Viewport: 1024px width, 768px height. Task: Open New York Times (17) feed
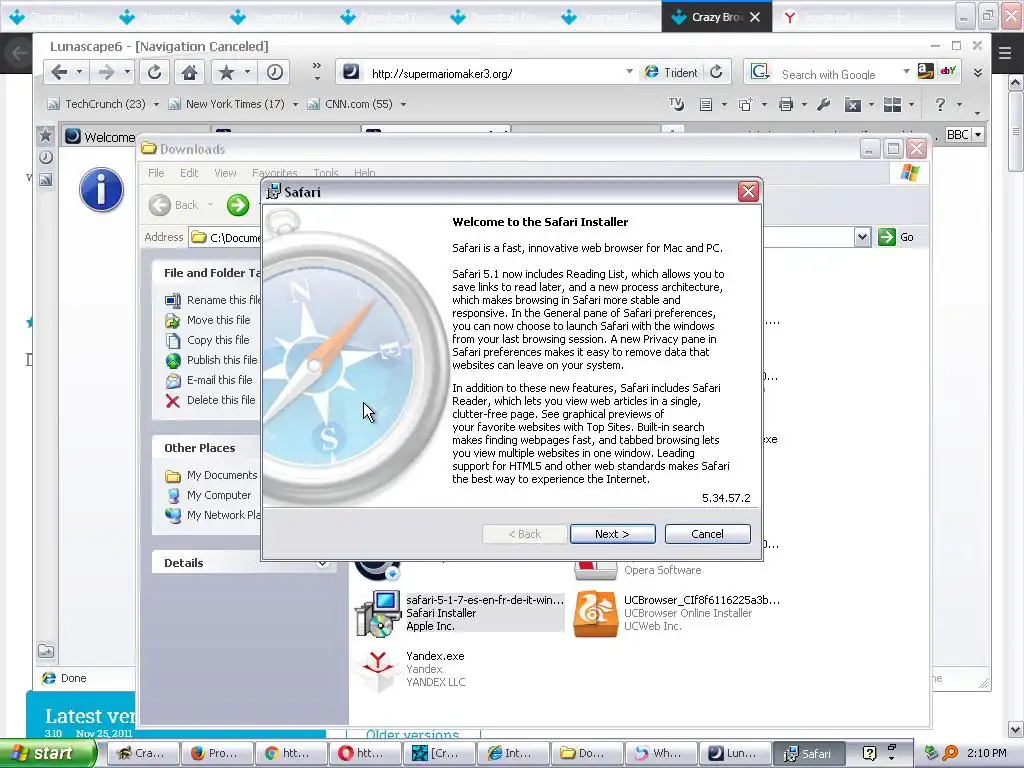pyautogui.click(x=227, y=104)
